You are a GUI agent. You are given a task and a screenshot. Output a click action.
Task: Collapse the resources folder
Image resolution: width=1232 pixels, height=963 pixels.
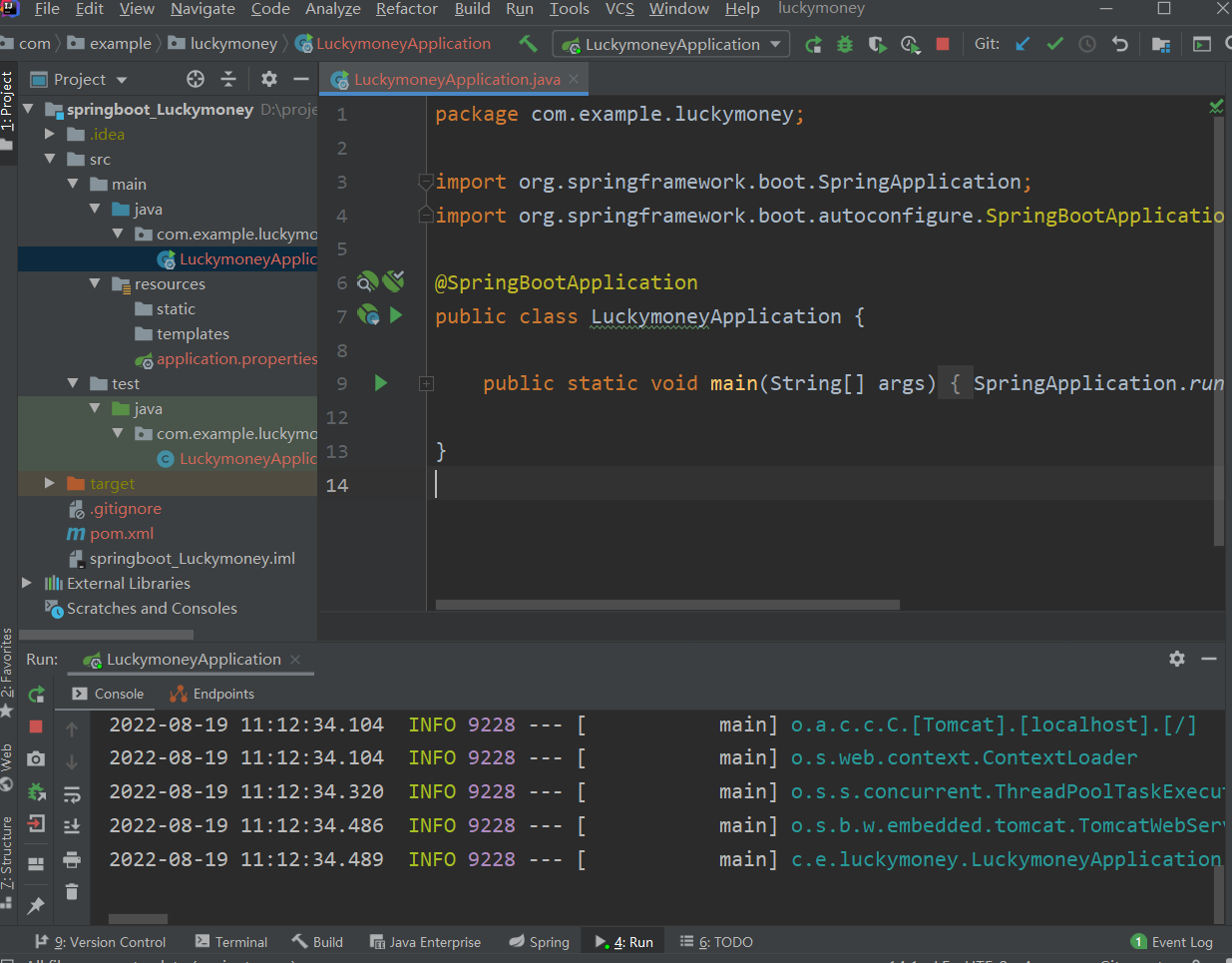coord(95,283)
